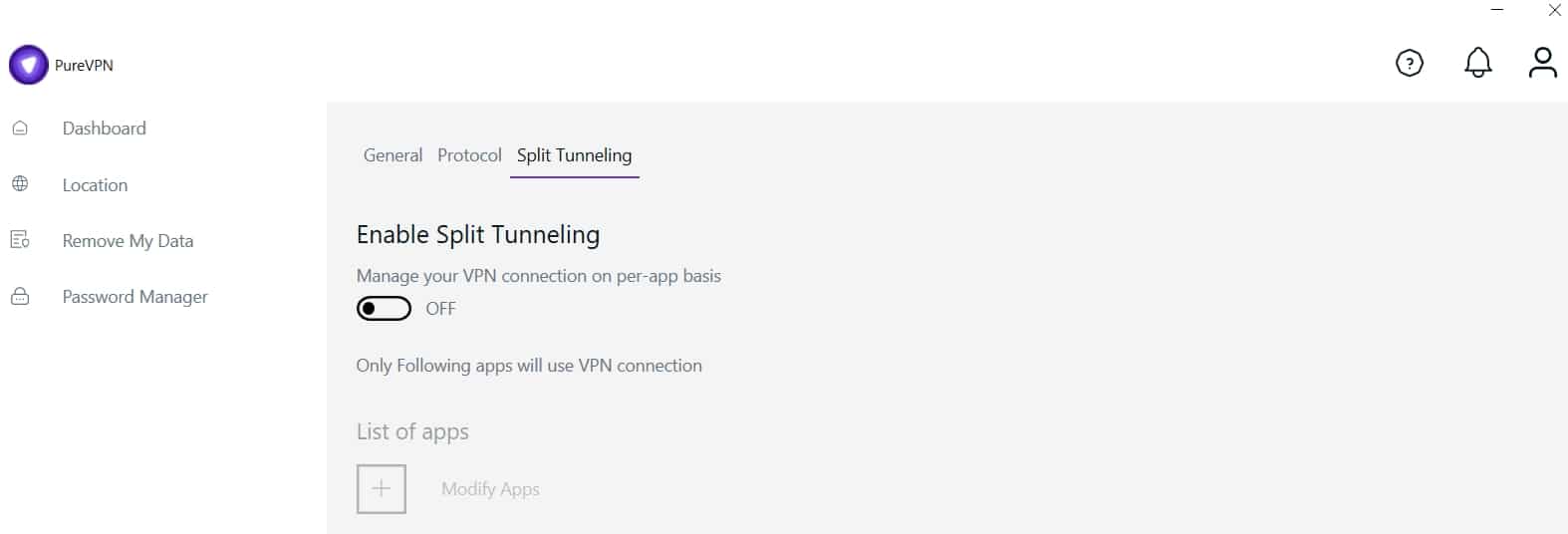This screenshot has width=1568, height=534.
Task: Click the Dashboard home icon
Action: [x=20, y=129]
